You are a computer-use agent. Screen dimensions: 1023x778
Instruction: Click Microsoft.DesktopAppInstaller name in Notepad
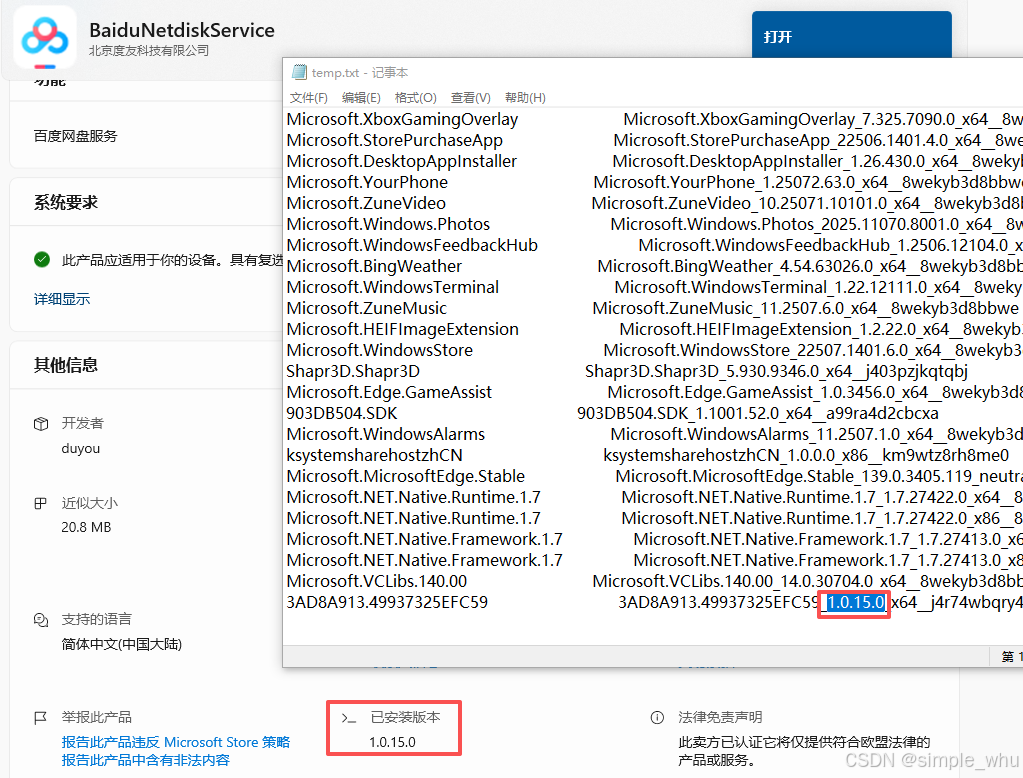click(401, 161)
